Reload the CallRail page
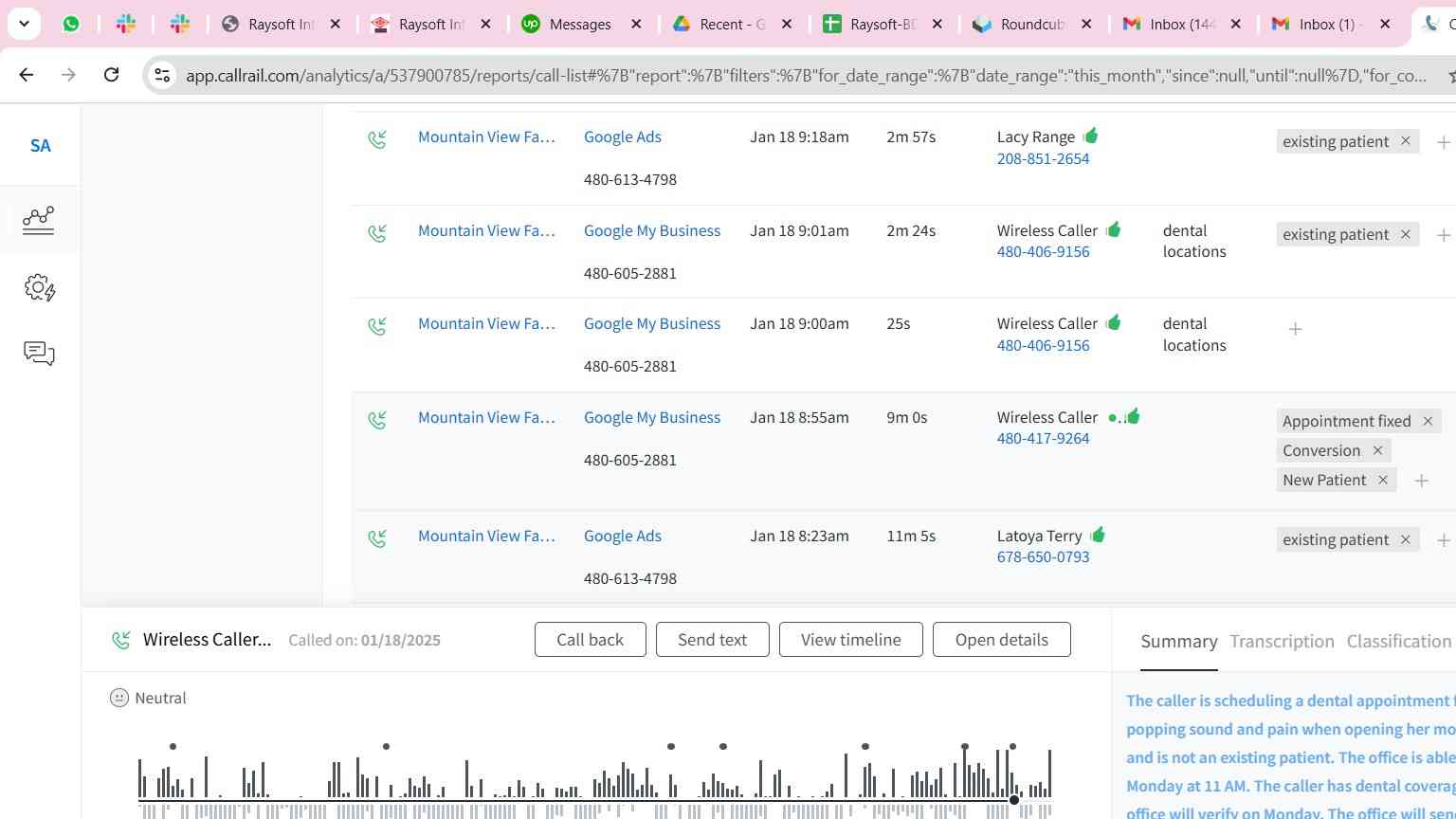 pos(111,74)
